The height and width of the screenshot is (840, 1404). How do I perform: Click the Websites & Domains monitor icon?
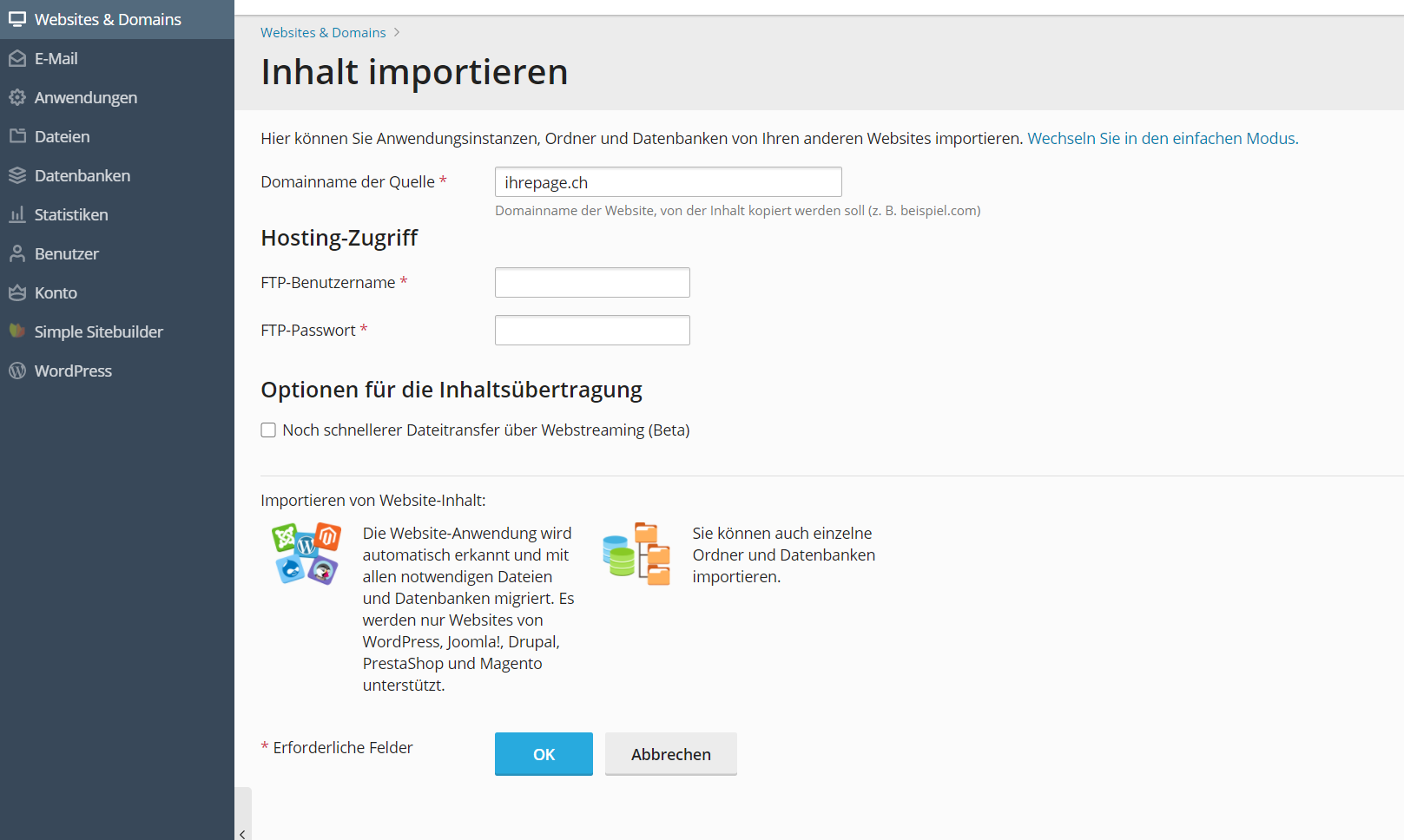coord(18,18)
